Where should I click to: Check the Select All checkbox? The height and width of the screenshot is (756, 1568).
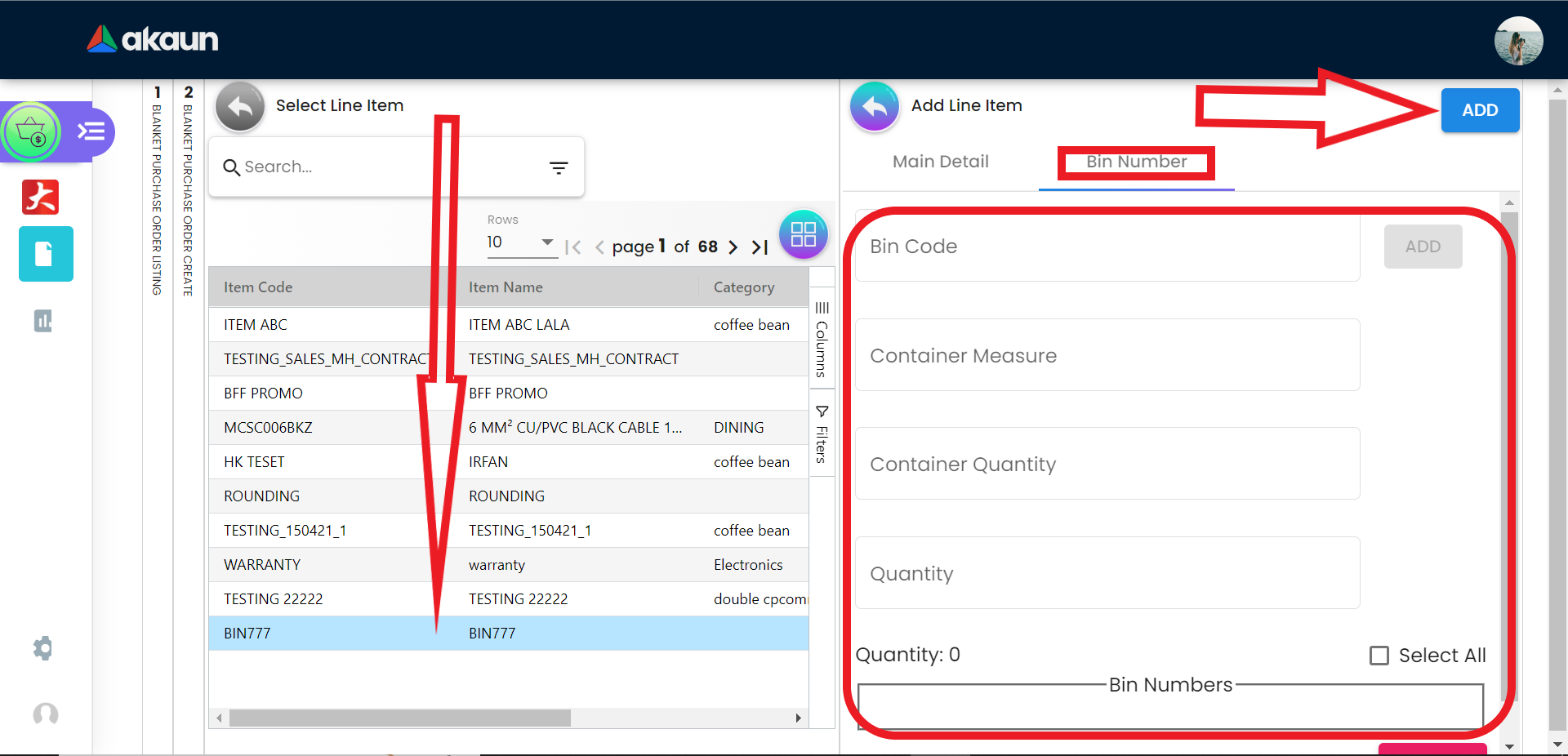point(1379,656)
